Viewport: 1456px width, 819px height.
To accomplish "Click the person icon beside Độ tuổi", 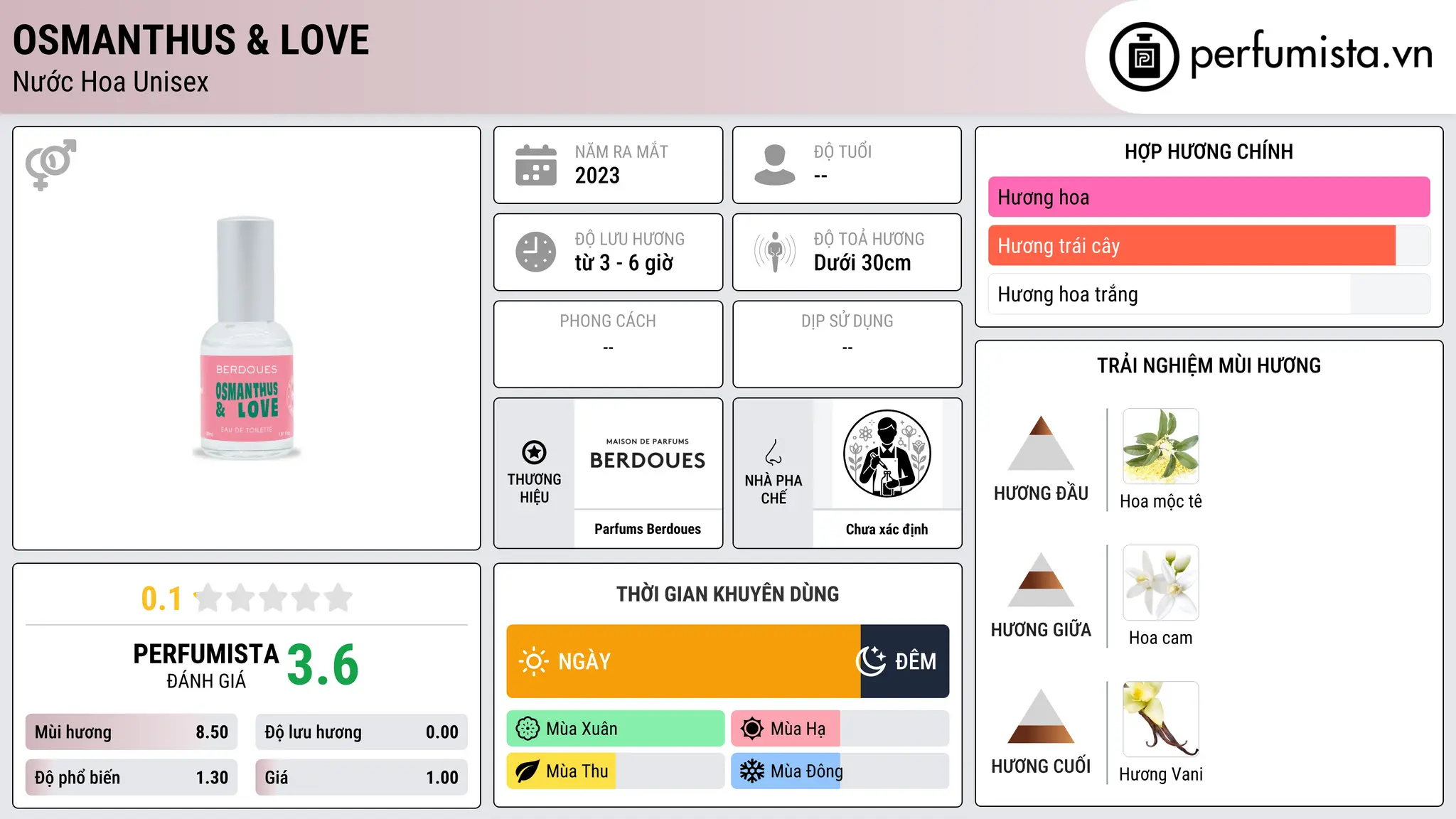I will (x=775, y=165).
